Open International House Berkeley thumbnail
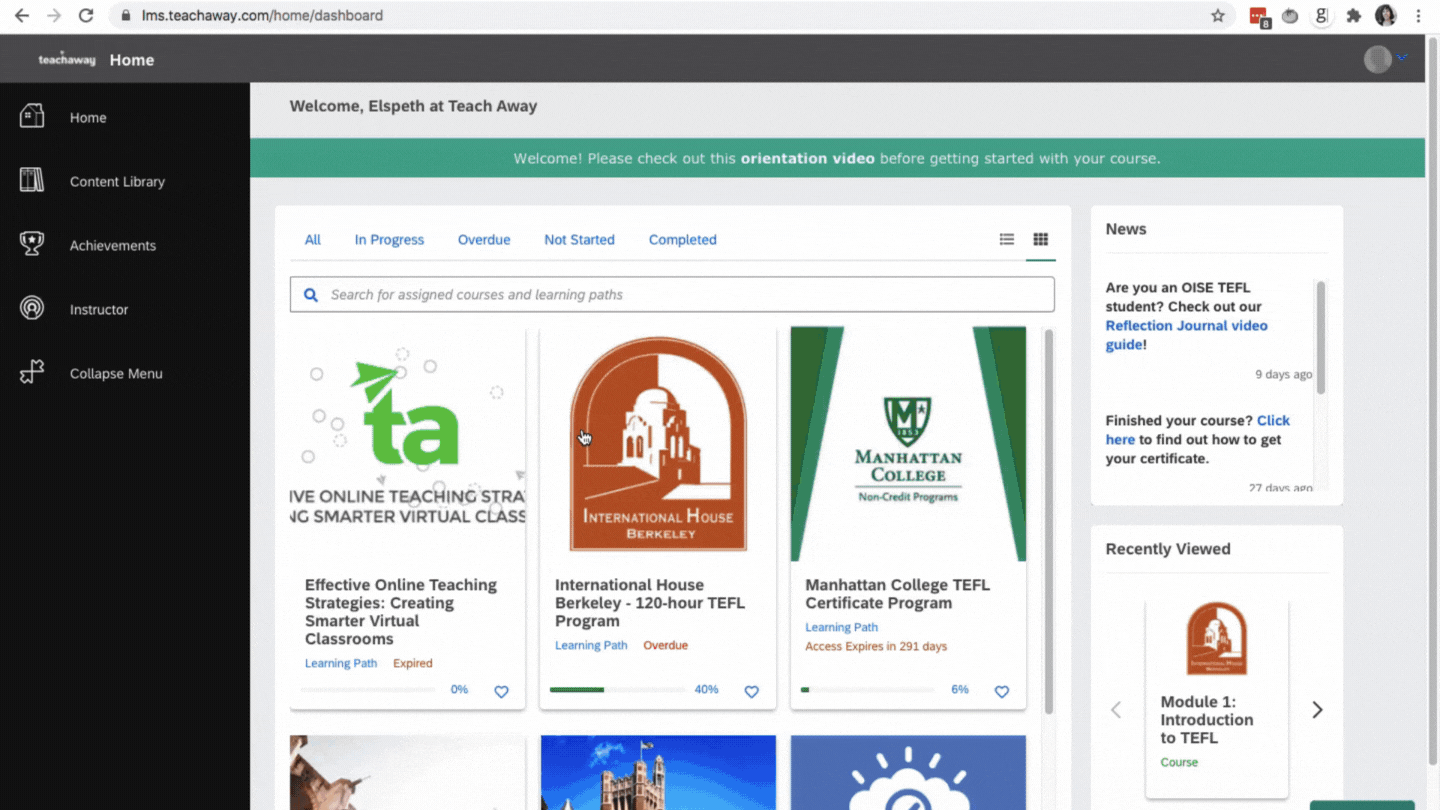Viewport: 1440px width, 810px height. (x=658, y=444)
